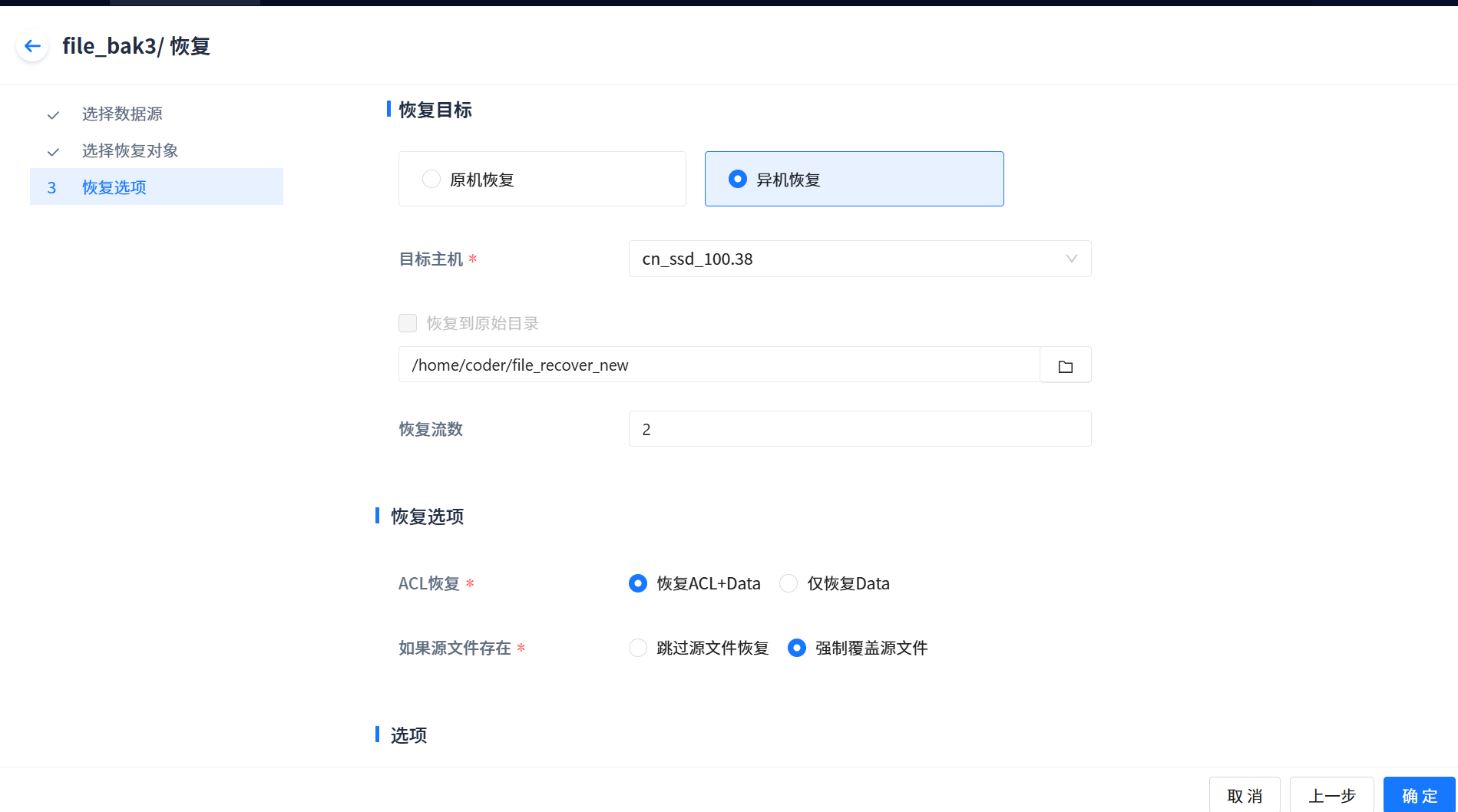Click the recovery path input field

coord(719,365)
